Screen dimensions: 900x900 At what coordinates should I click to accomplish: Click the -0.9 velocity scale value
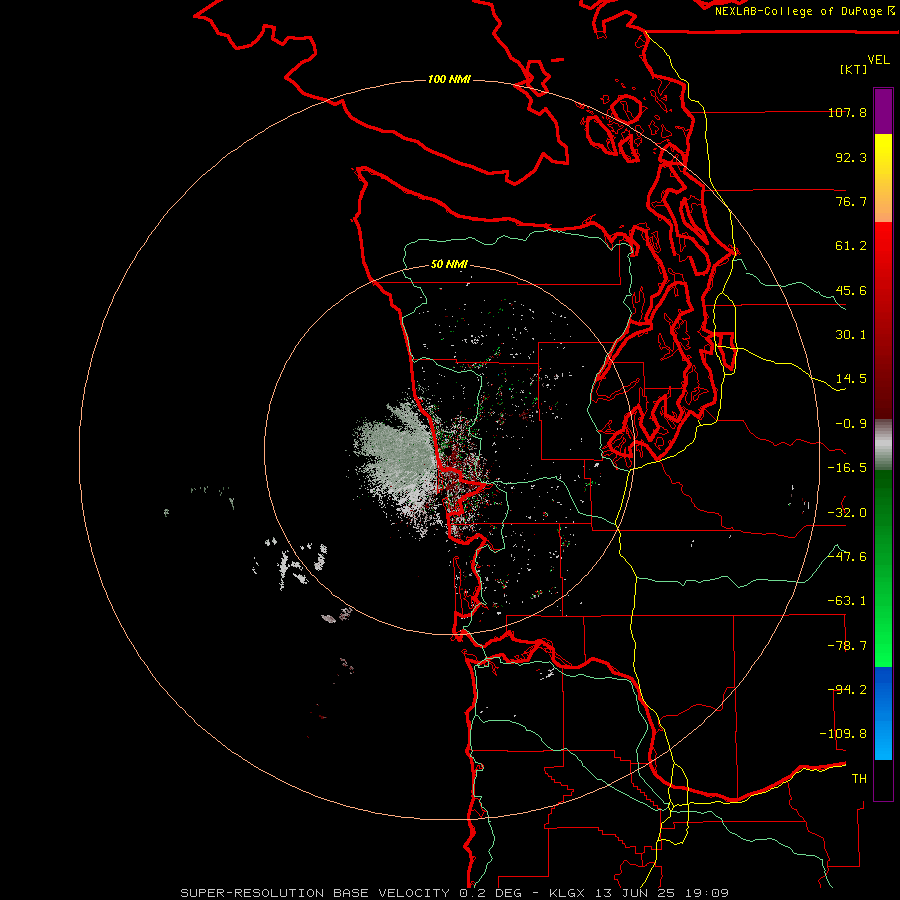click(x=851, y=424)
